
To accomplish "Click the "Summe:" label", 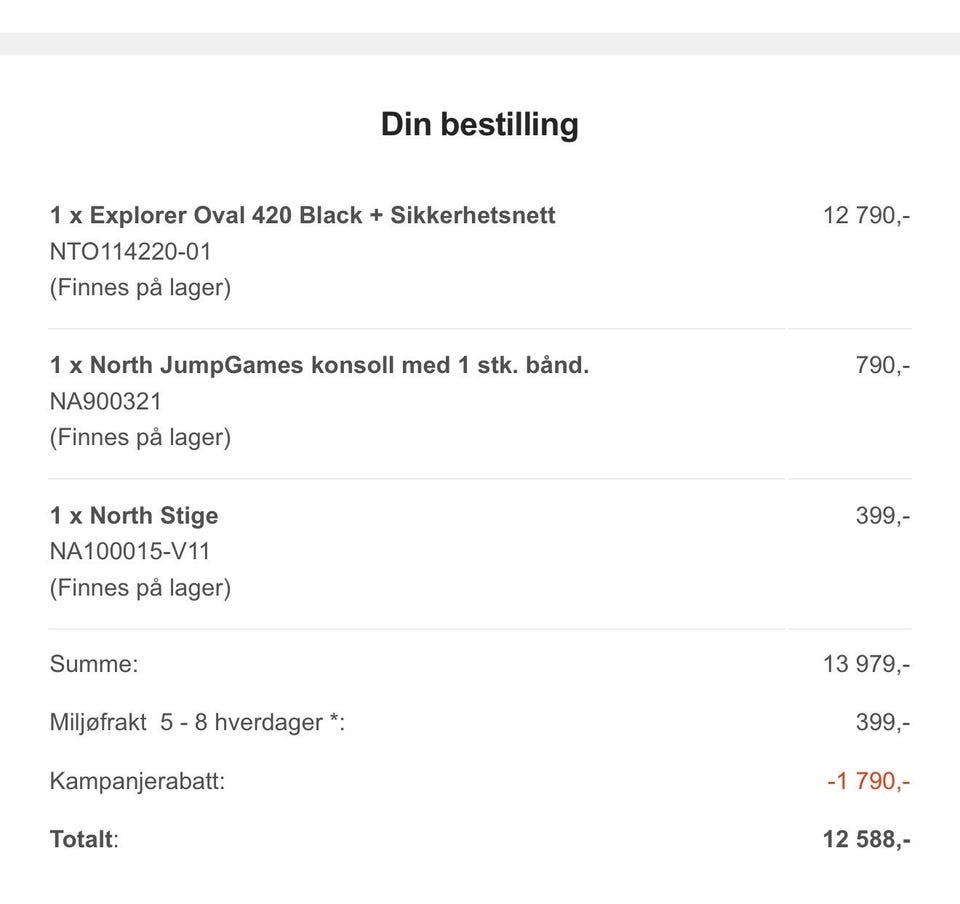I will (x=94, y=663).
